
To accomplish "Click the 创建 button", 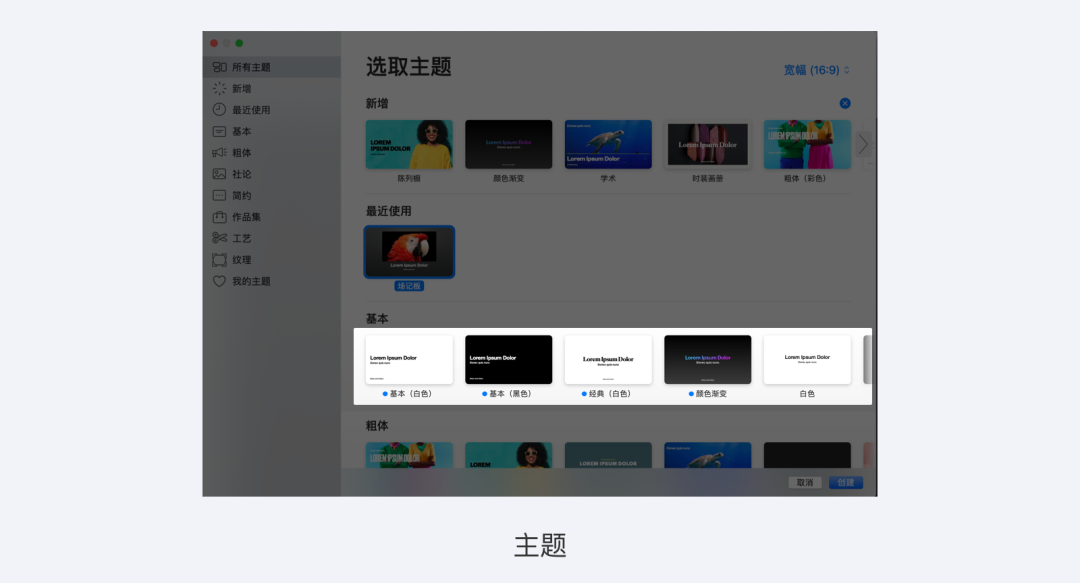I will point(846,482).
